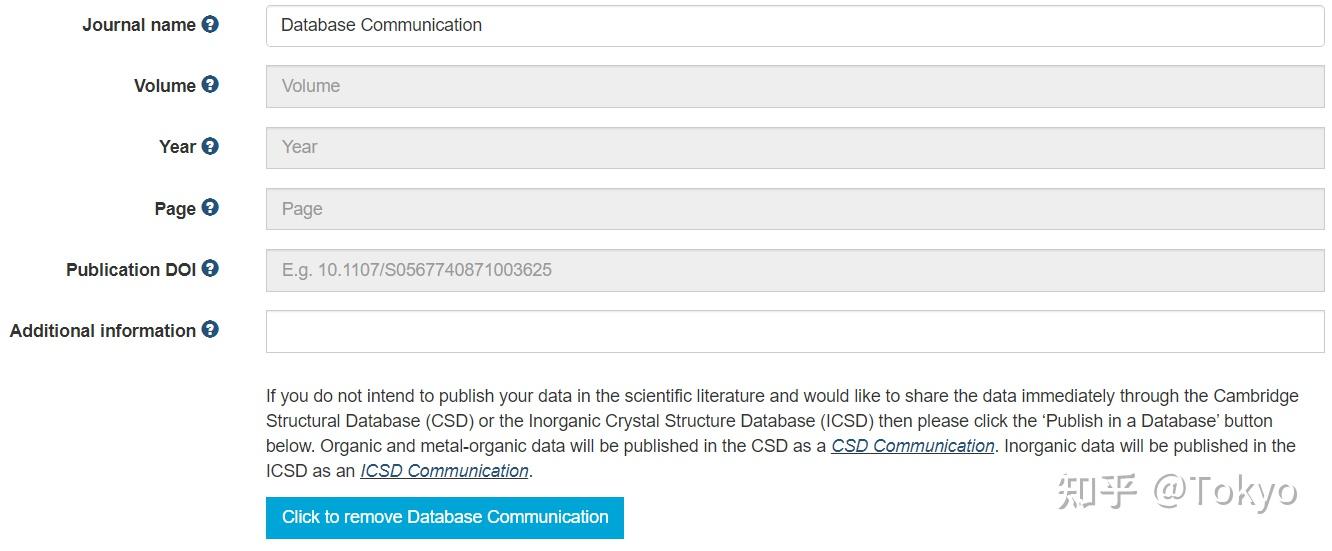The height and width of the screenshot is (551, 1332).
Task: Open the CSD Communication link
Action: tap(912, 446)
